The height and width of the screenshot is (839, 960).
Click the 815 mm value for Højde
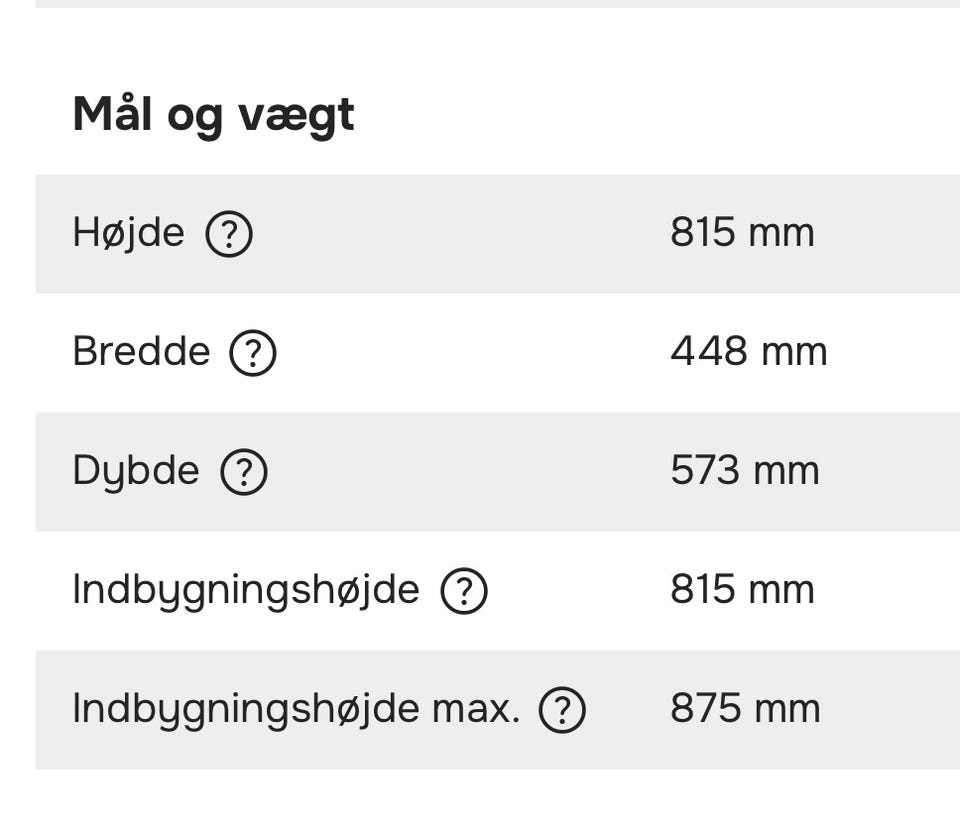[742, 233]
